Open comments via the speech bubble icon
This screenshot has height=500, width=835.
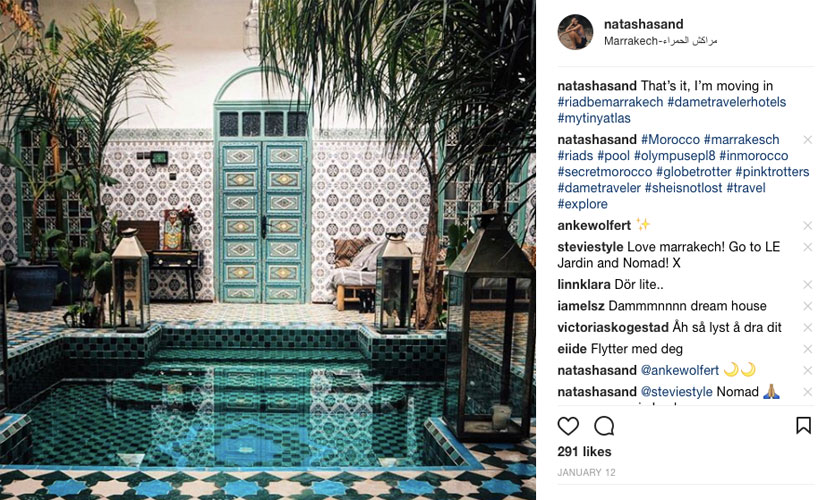pos(604,426)
